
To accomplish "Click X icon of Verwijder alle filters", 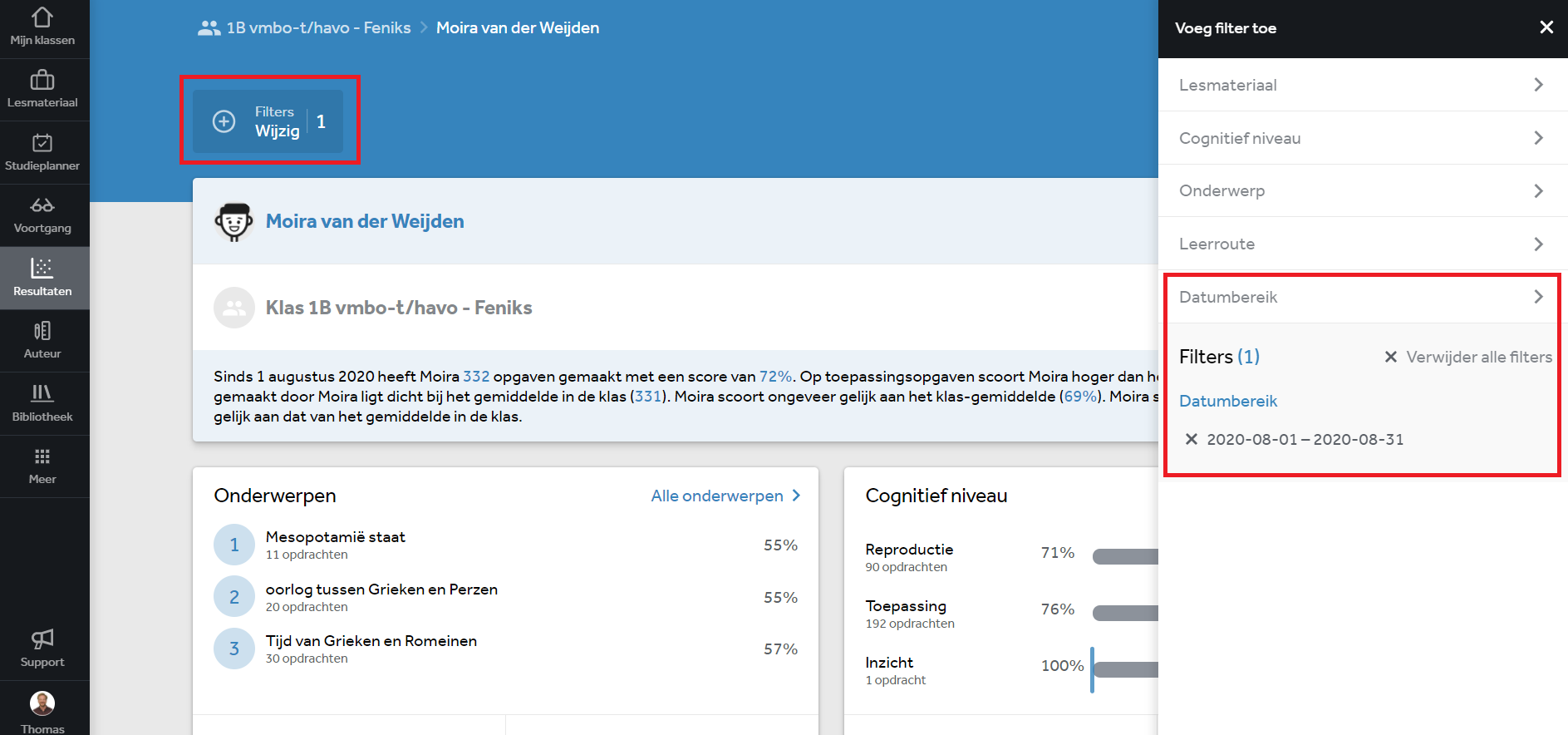I will click(x=1390, y=357).
